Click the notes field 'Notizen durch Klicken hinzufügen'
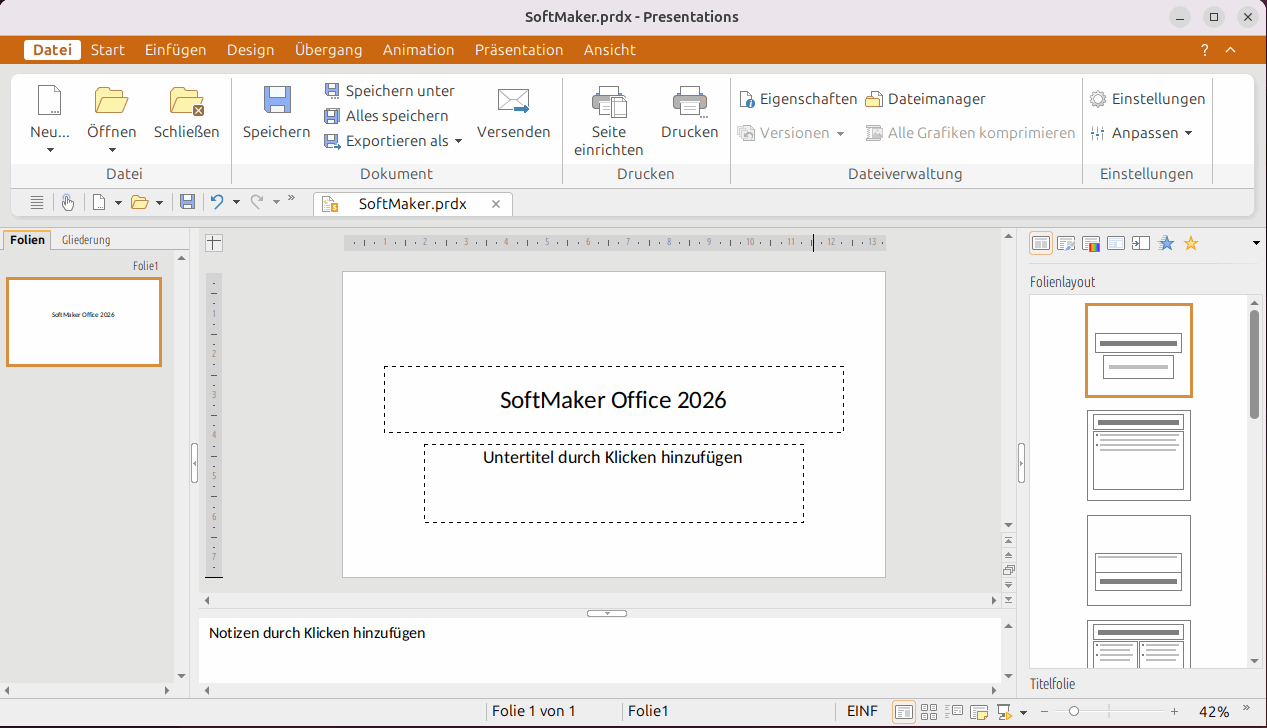 coord(317,633)
